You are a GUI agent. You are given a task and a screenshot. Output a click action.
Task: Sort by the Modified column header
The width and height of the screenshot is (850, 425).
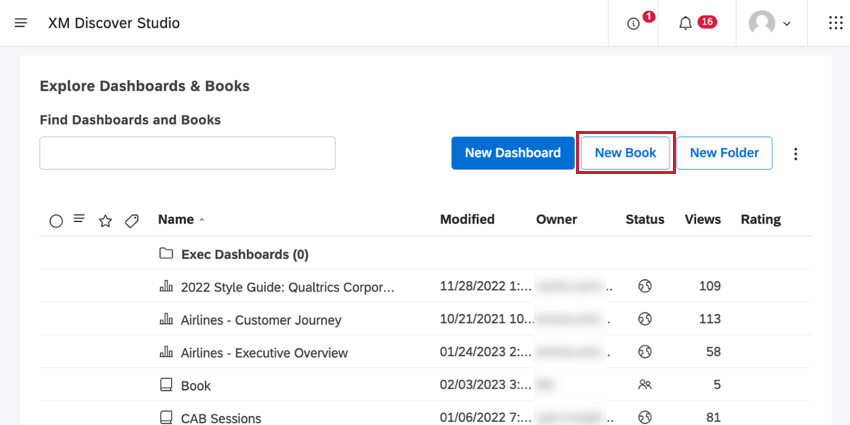pyautogui.click(x=467, y=219)
